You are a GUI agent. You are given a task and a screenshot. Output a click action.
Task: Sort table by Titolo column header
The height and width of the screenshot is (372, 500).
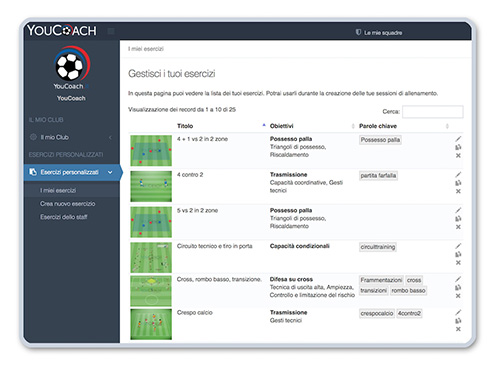pos(185,126)
